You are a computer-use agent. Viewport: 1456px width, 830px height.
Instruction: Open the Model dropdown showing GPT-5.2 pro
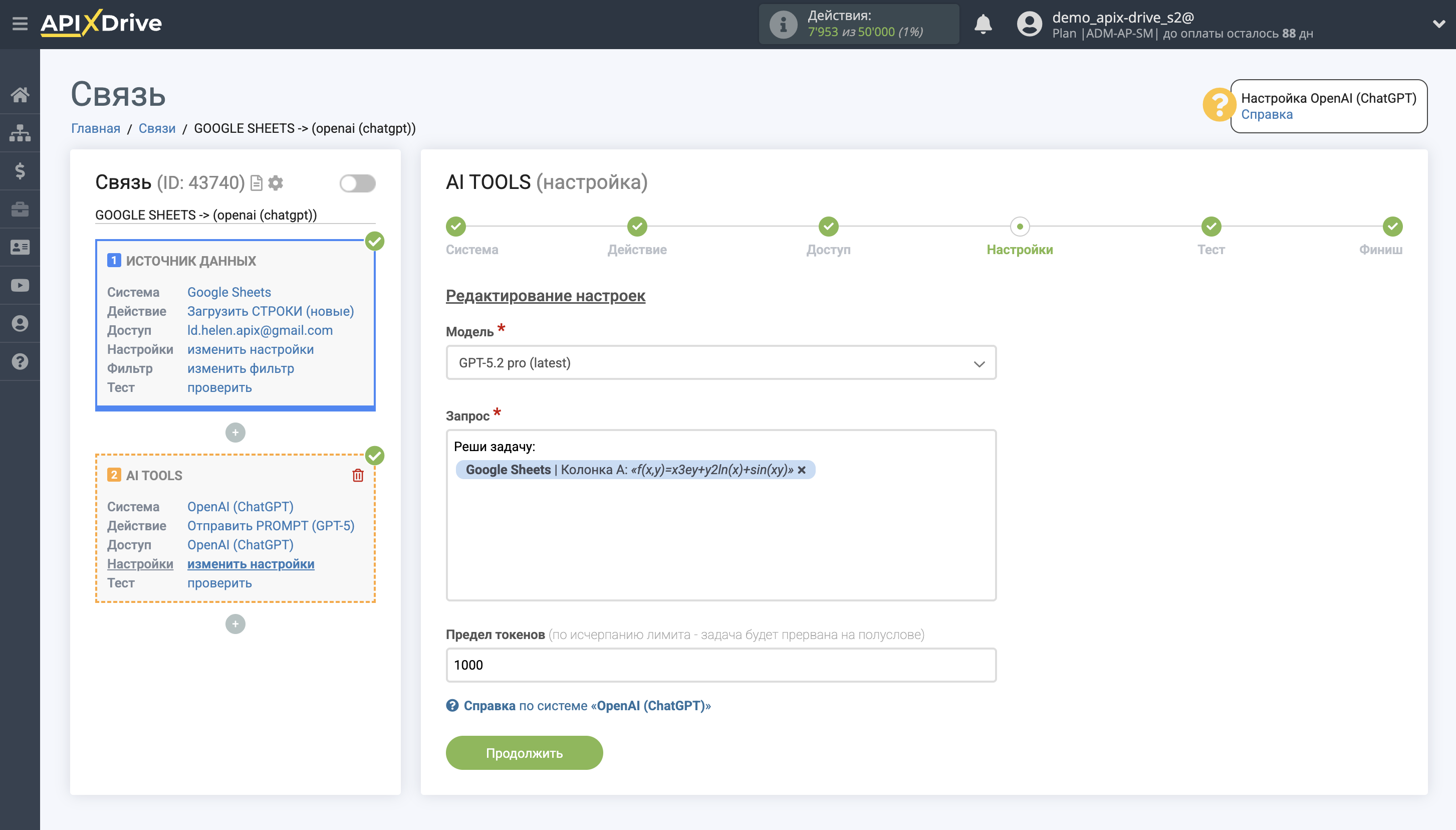(x=720, y=362)
